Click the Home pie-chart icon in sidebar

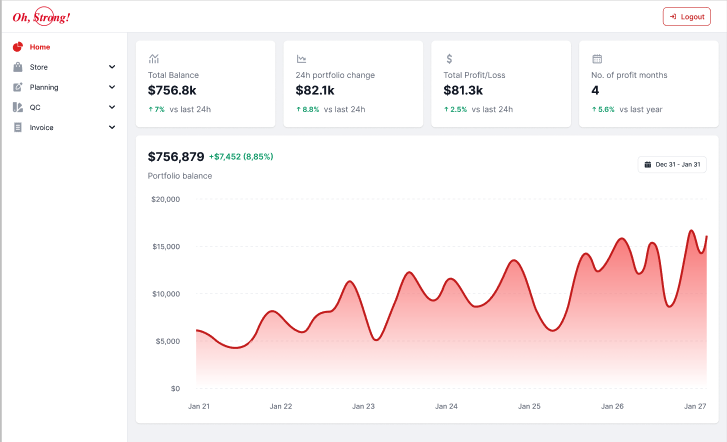(x=18, y=47)
